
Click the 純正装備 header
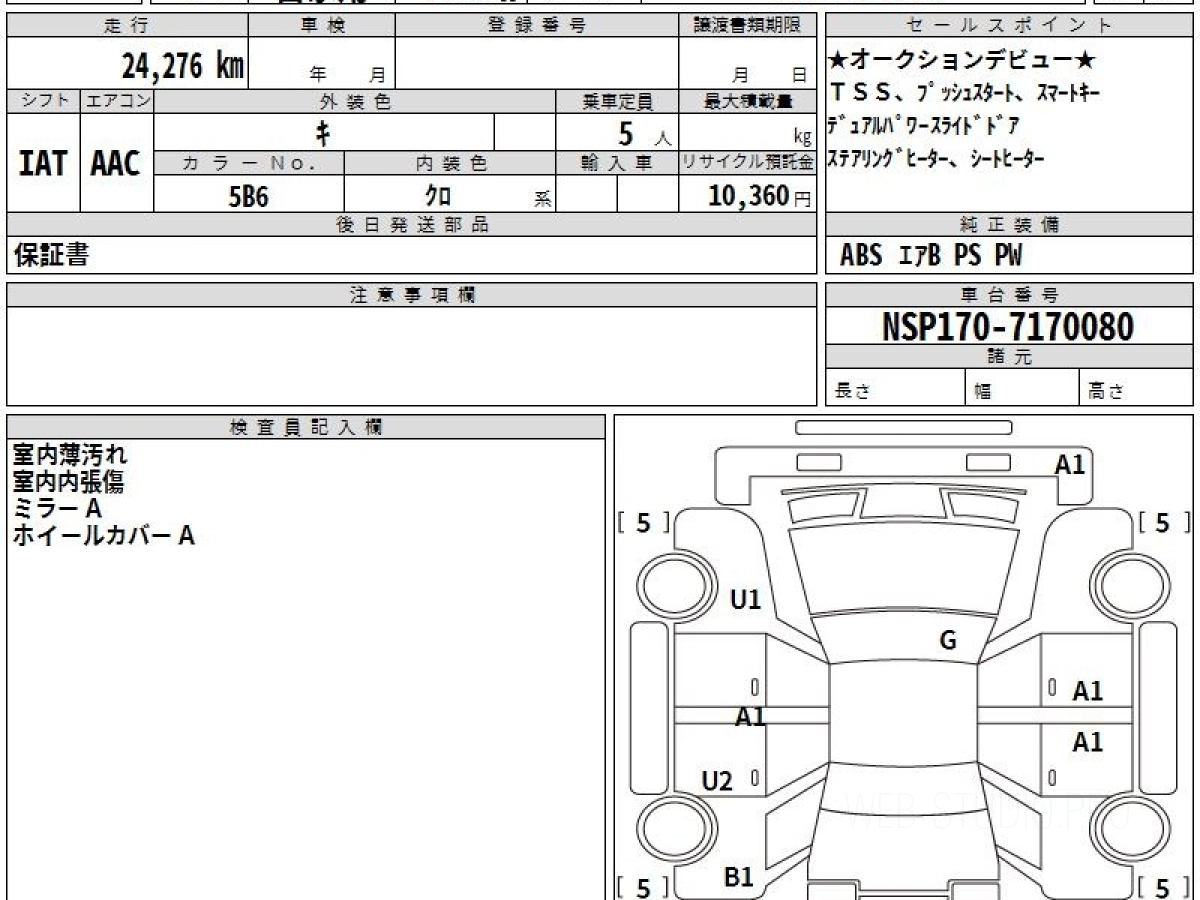point(1009,225)
